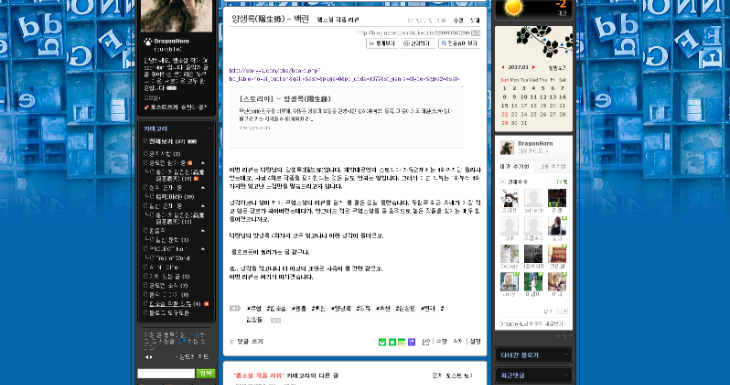Click the paw icon beside DragonHorn name
The image size is (730, 385).
(148, 41)
